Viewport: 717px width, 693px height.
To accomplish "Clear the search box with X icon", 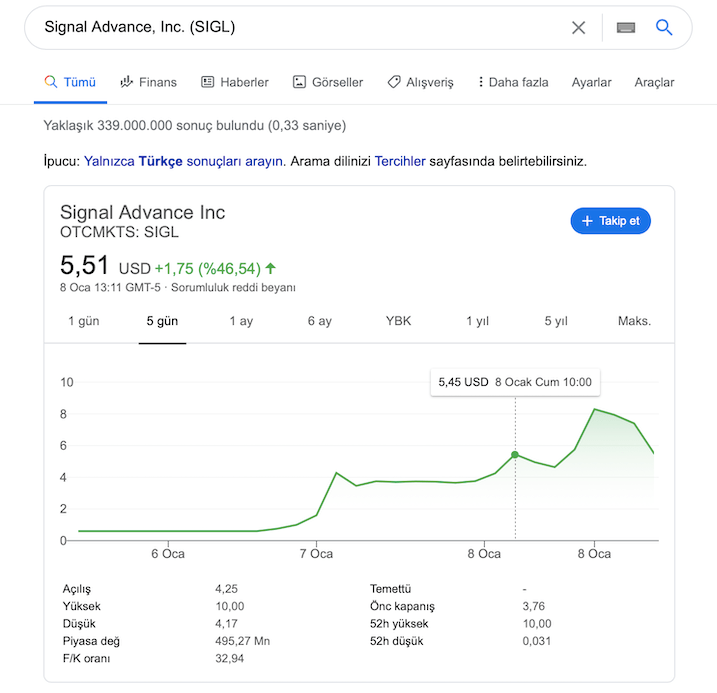I will coord(578,28).
